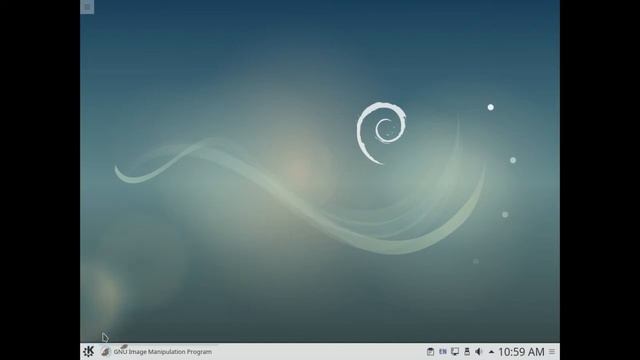This screenshot has width=640, height=360.
Task: Click the EN keyboard layout indicator
Action: point(442,351)
